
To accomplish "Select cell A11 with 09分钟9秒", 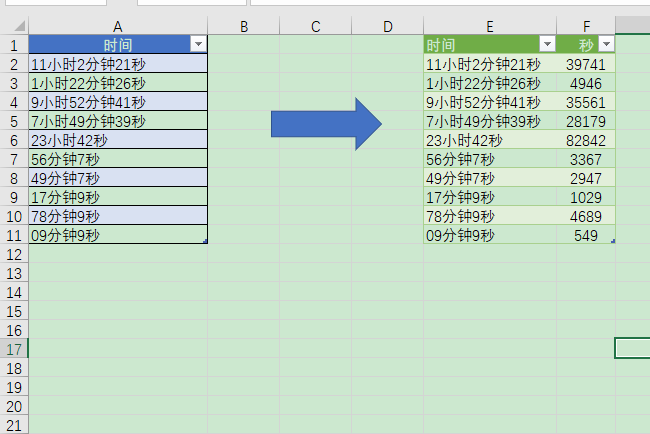I will click(x=118, y=235).
